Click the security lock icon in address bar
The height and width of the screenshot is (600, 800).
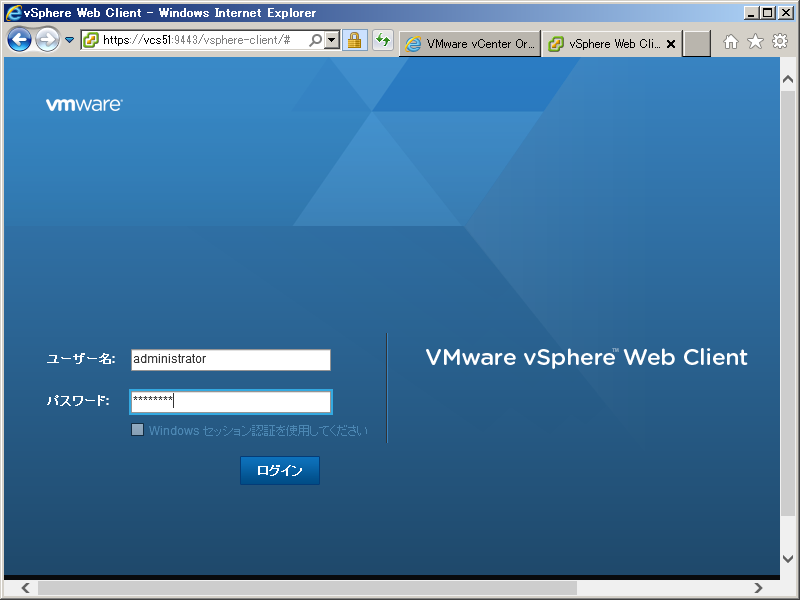[x=352, y=42]
